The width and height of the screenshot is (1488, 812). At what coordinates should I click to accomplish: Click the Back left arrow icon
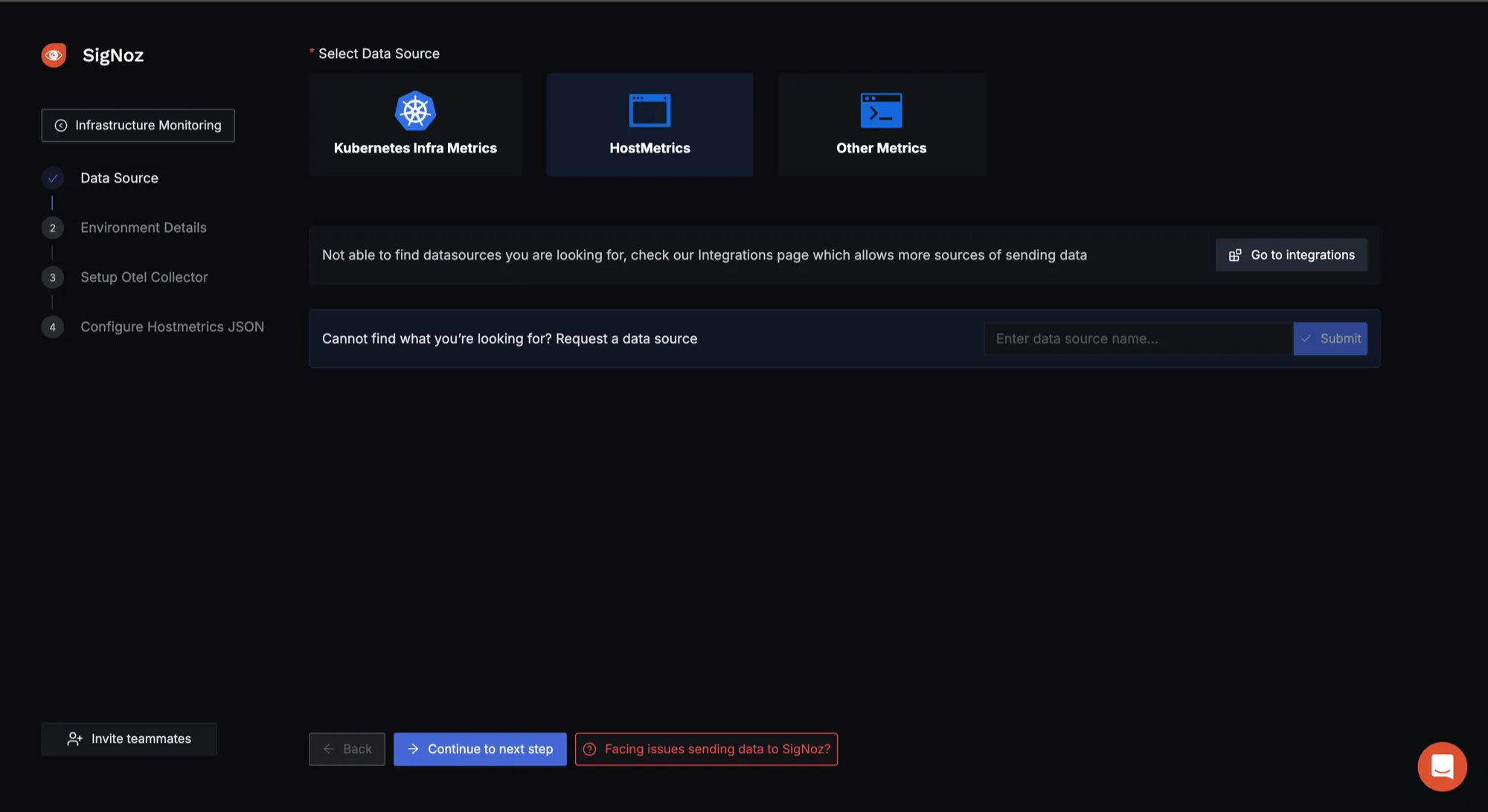click(328, 749)
